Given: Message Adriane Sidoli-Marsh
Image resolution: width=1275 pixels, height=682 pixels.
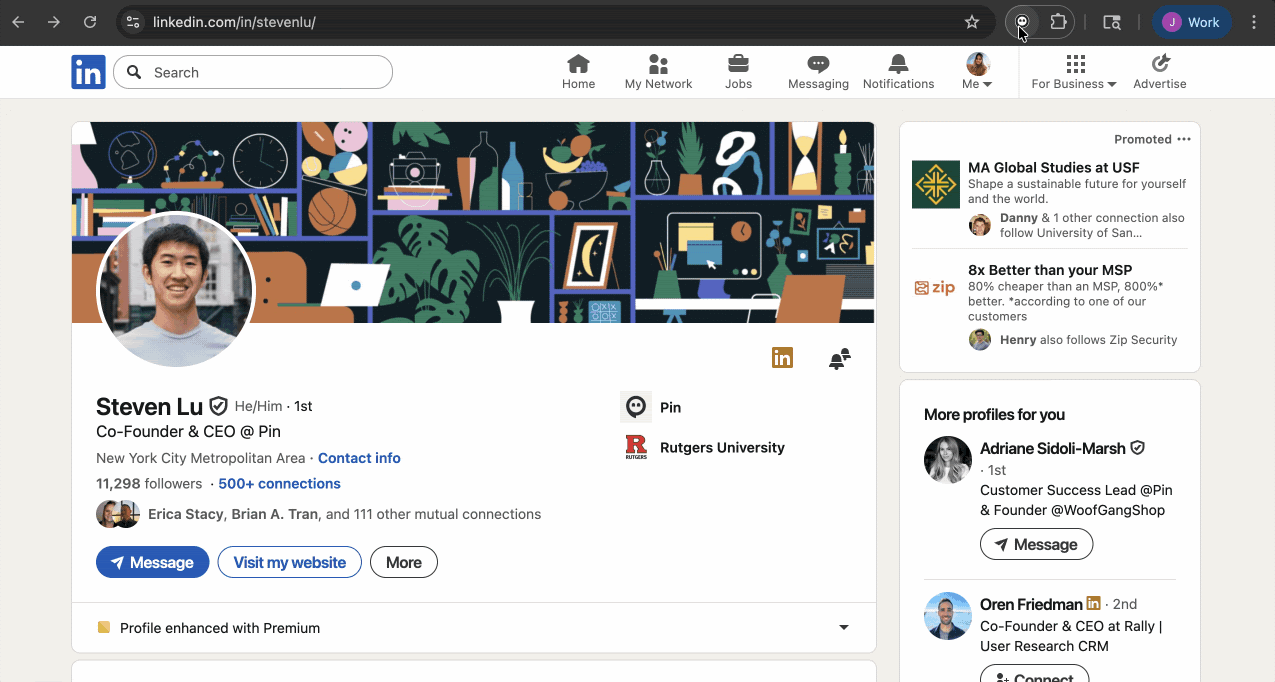Looking at the screenshot, I should pyautogui.click(x=1036, y=544).
